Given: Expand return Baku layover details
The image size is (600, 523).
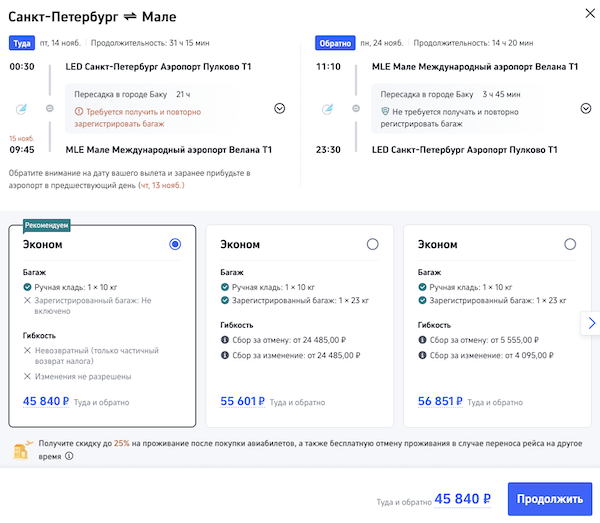Looking at the screenshot, I should pyautogui.click(x=586, y=108).
